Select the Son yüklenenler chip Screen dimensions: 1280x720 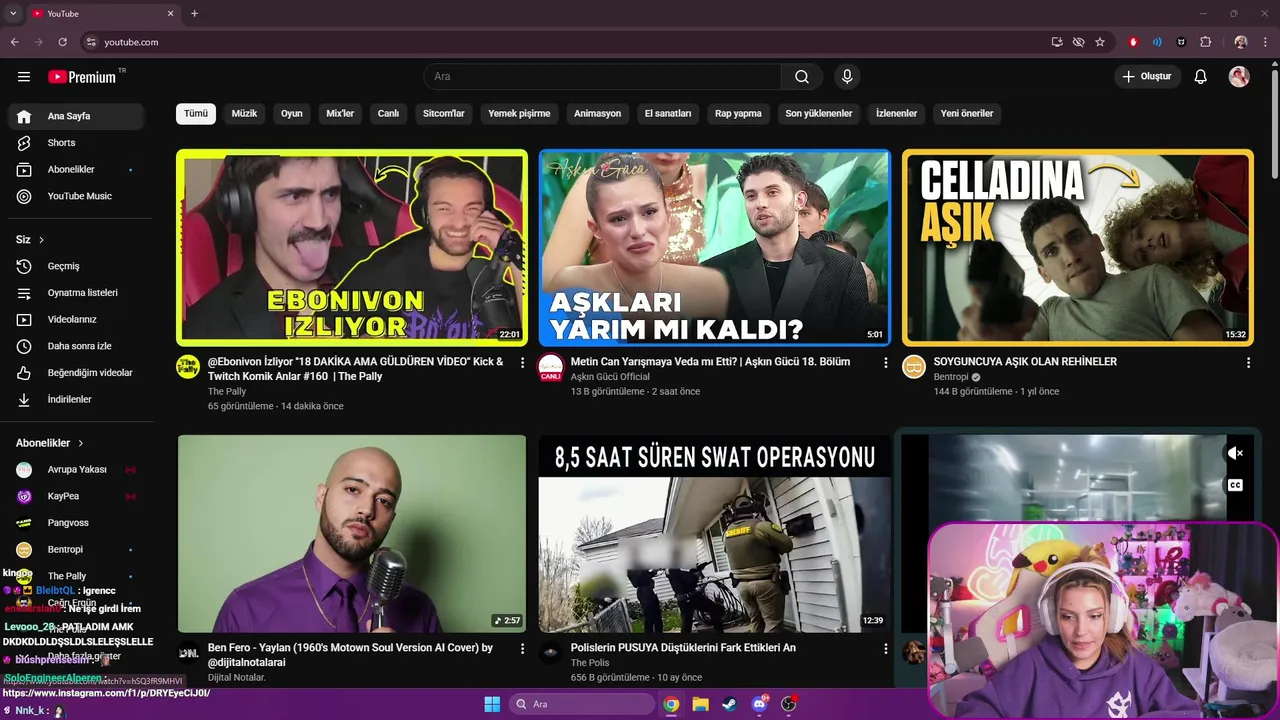tap(819, 114)
